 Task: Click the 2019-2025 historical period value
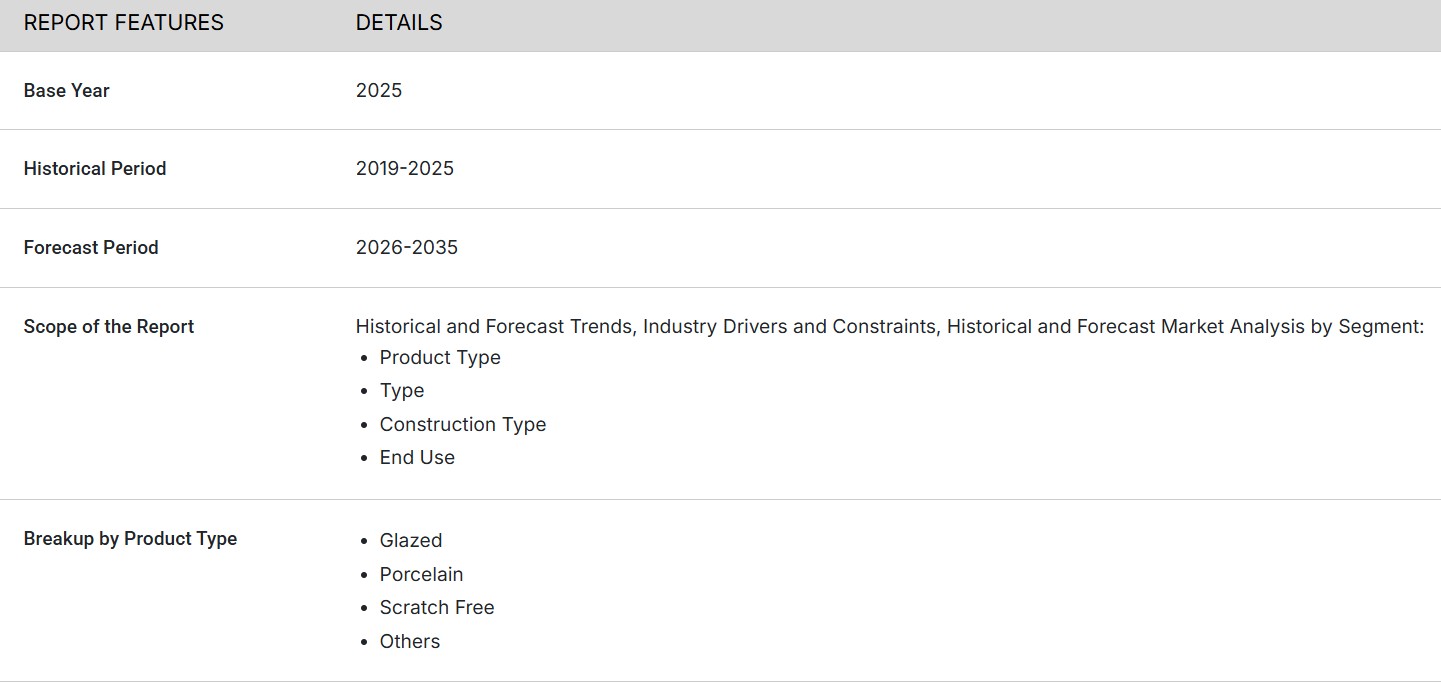404,168
